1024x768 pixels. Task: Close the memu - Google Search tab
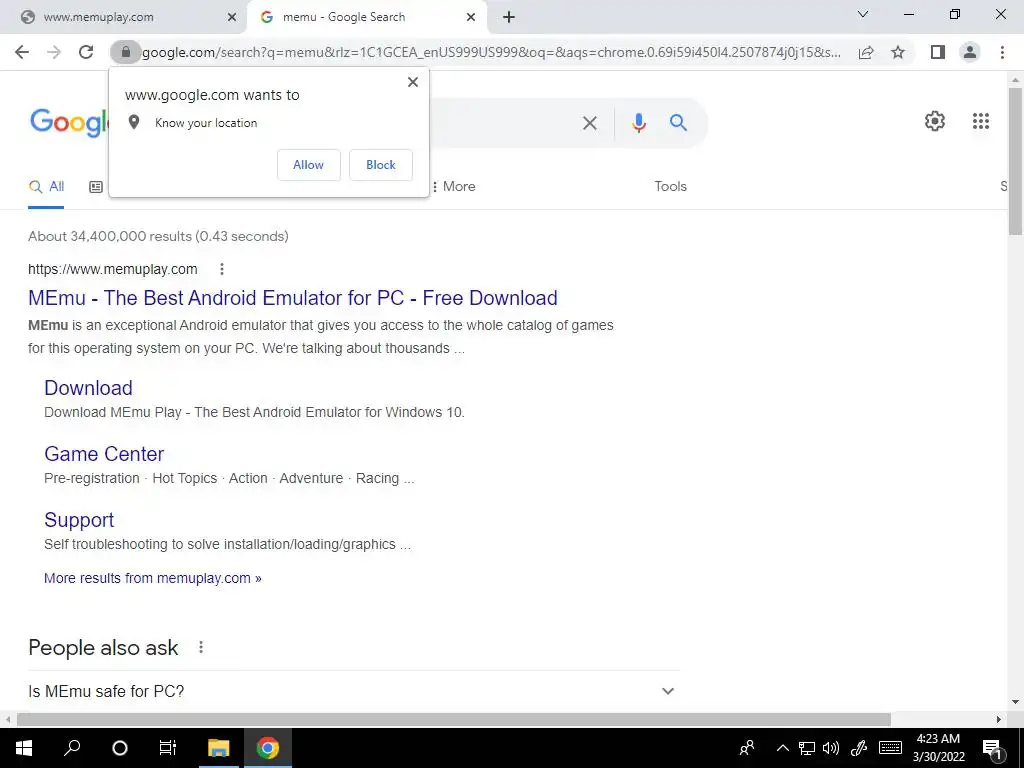pyautogui.click(x=471, y=18)
